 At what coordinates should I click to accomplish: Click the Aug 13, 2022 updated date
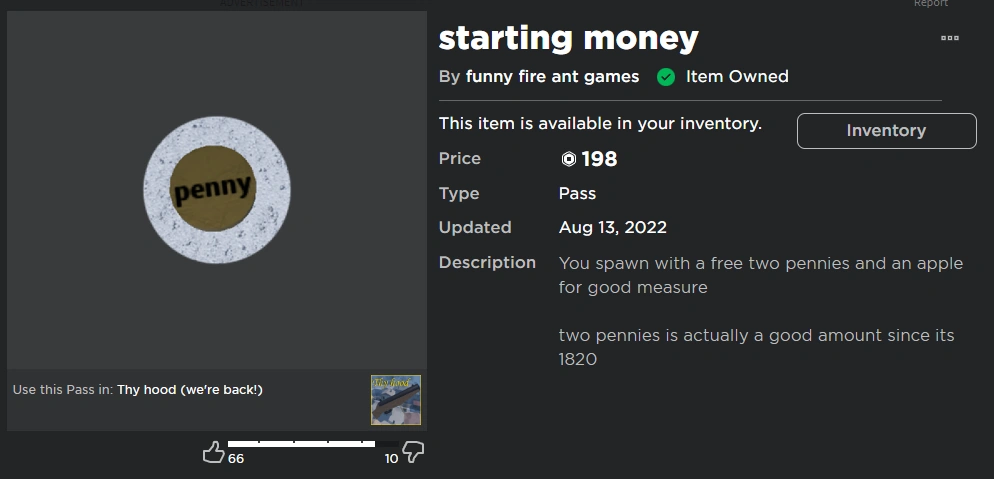(612, 227)
